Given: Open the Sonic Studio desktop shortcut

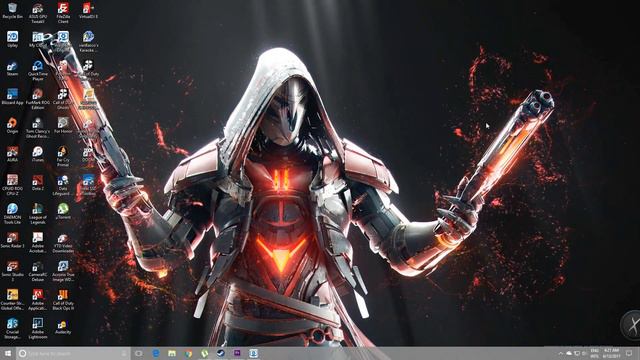Looking at the screenshot, I should pos(12,270).
